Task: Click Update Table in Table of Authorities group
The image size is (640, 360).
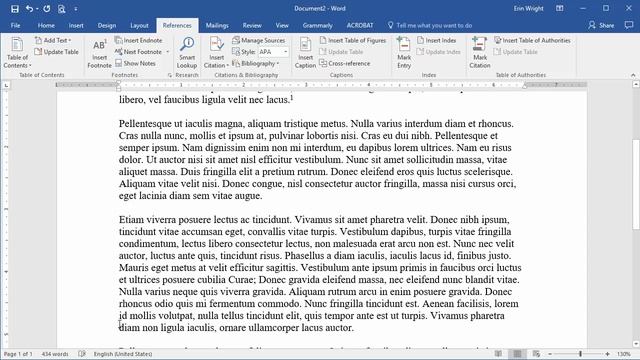Action: [x=516, y=52]
